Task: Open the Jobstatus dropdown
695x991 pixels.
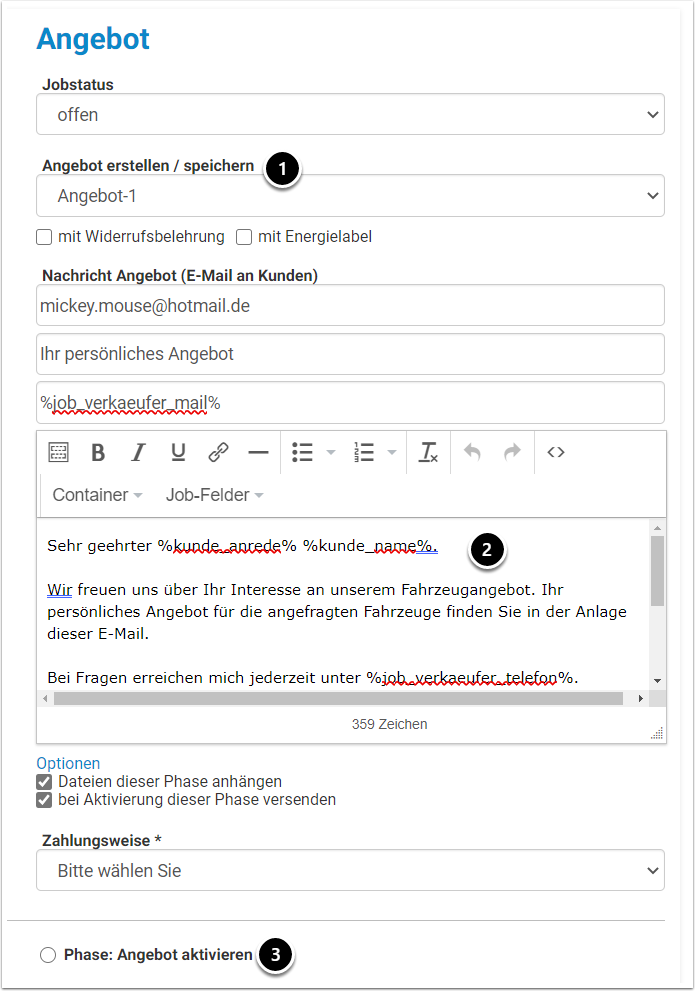Action: (x=350, y=114)
